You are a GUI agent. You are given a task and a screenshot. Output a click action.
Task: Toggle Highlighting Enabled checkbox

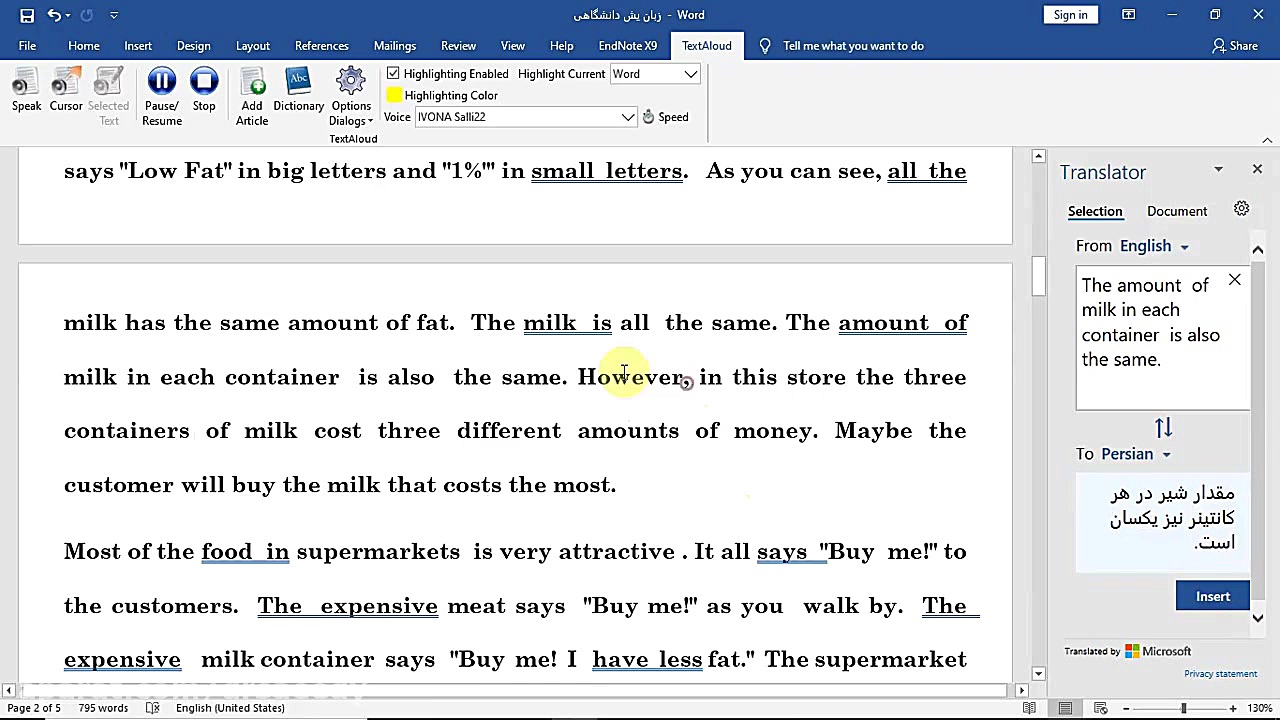[x=393, y=74]
